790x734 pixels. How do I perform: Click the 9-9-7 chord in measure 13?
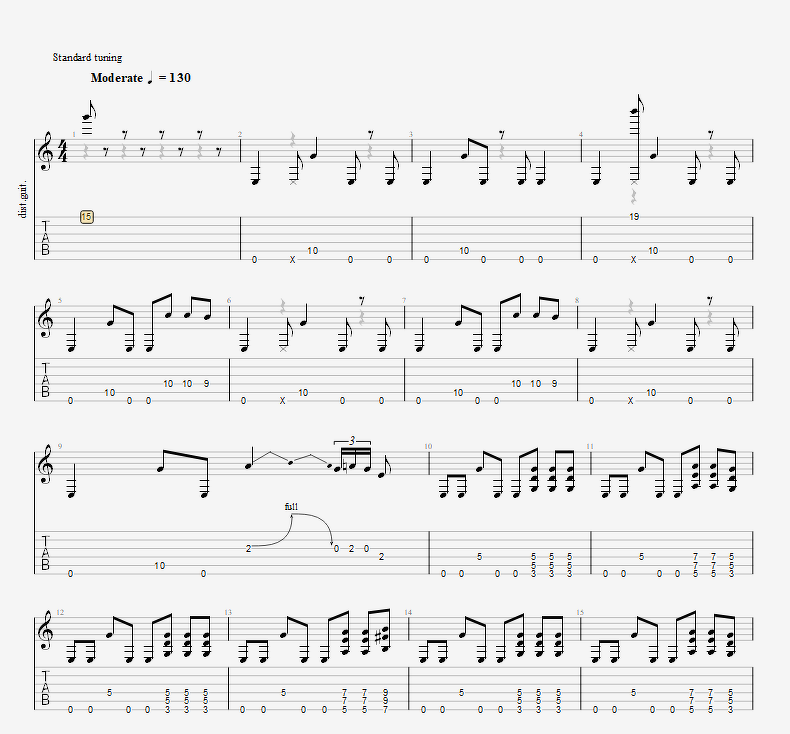coord(385,701)
